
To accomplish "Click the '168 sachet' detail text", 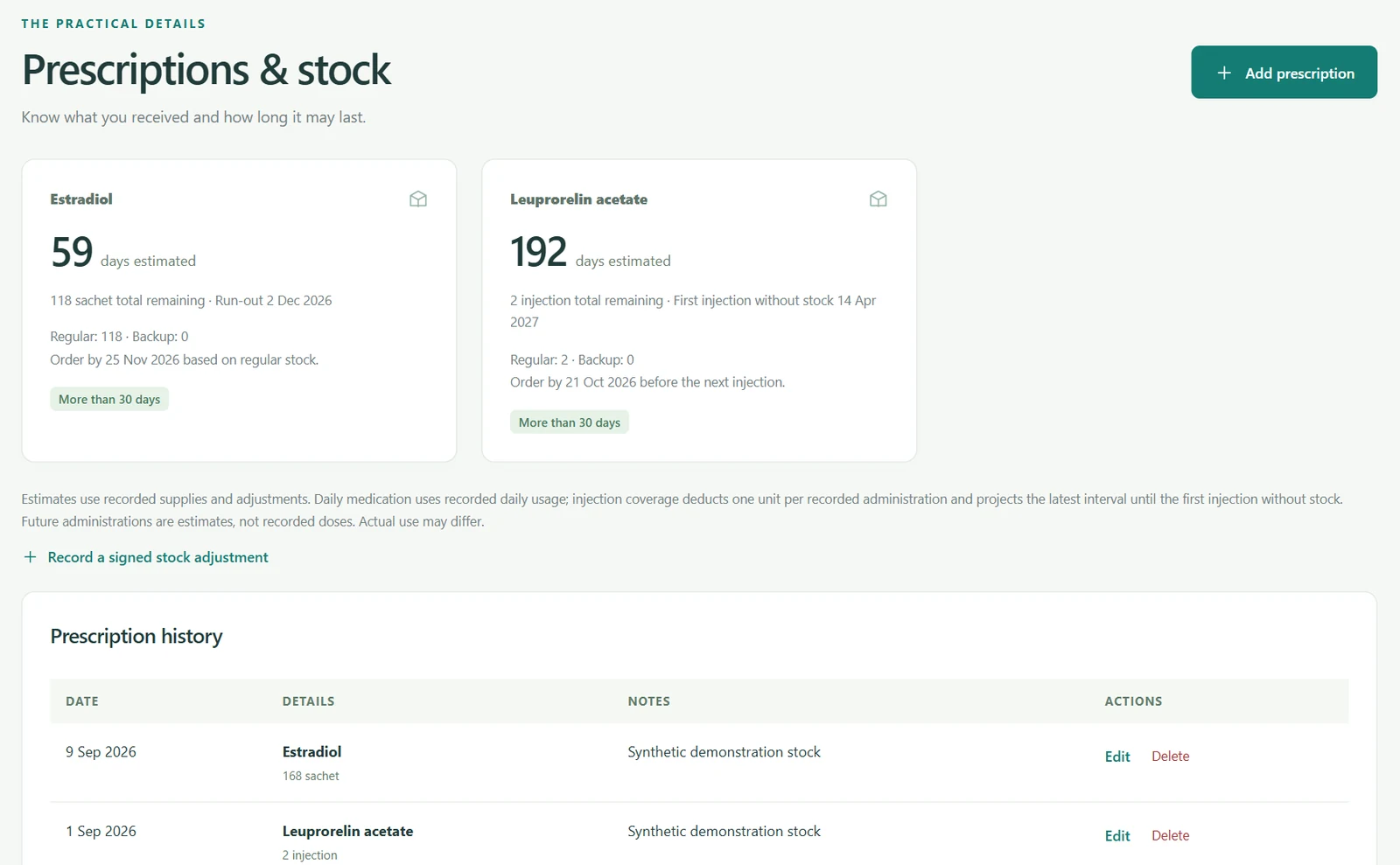I will coord(311,776).
